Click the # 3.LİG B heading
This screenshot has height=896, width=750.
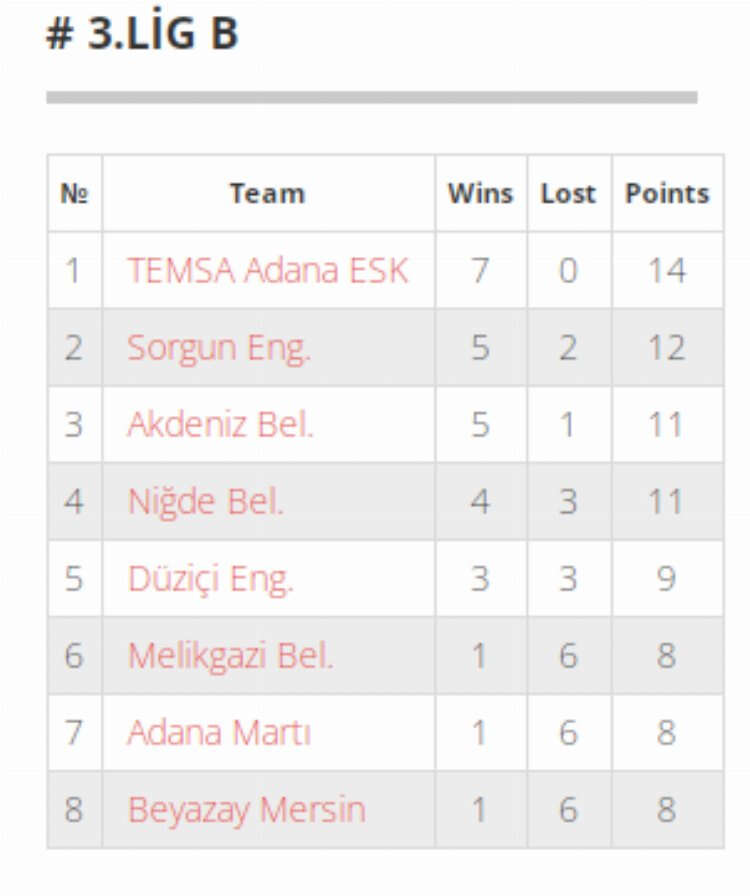click(142, 33)
